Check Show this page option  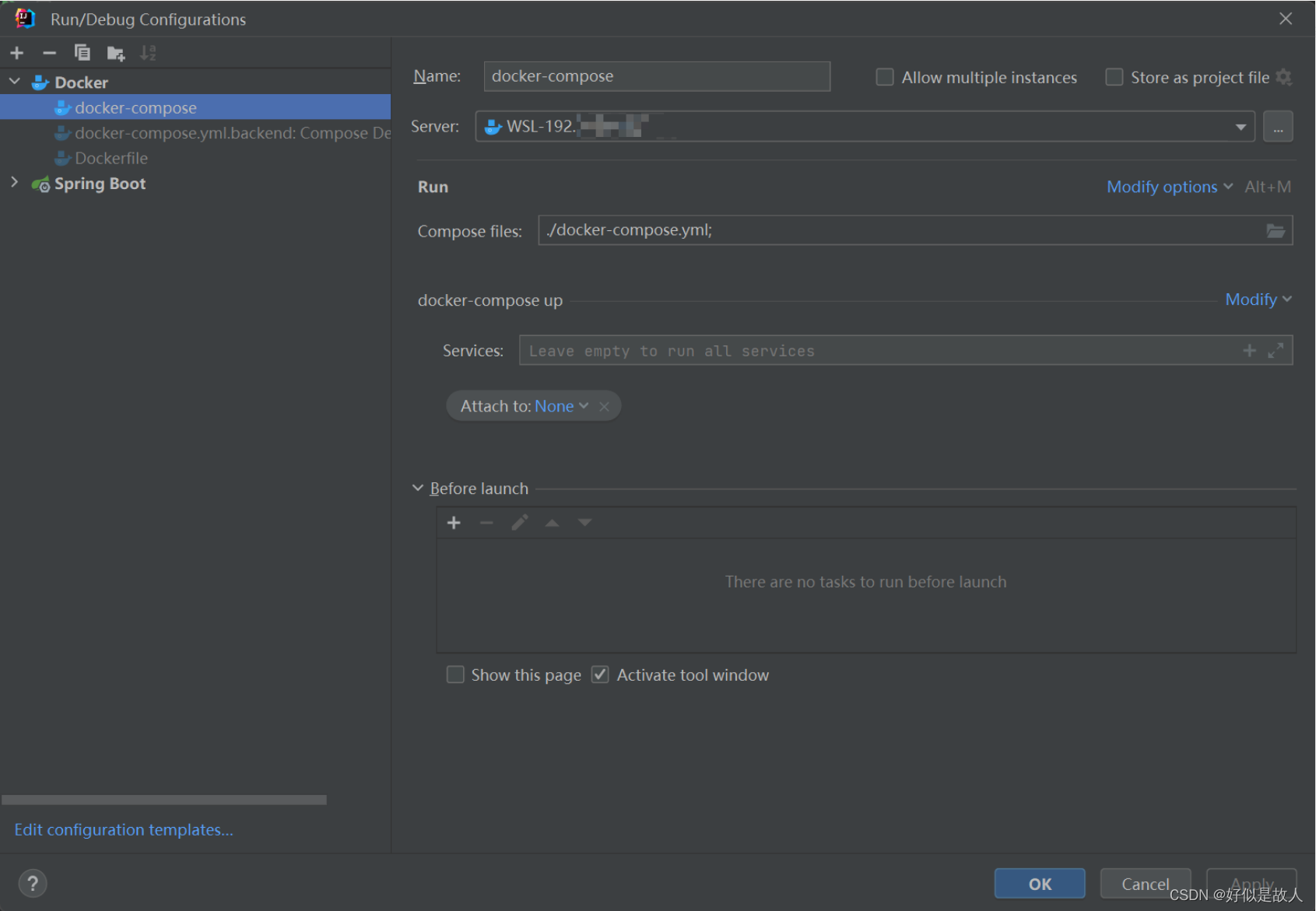pyautogui.click(x=455, y=674)
